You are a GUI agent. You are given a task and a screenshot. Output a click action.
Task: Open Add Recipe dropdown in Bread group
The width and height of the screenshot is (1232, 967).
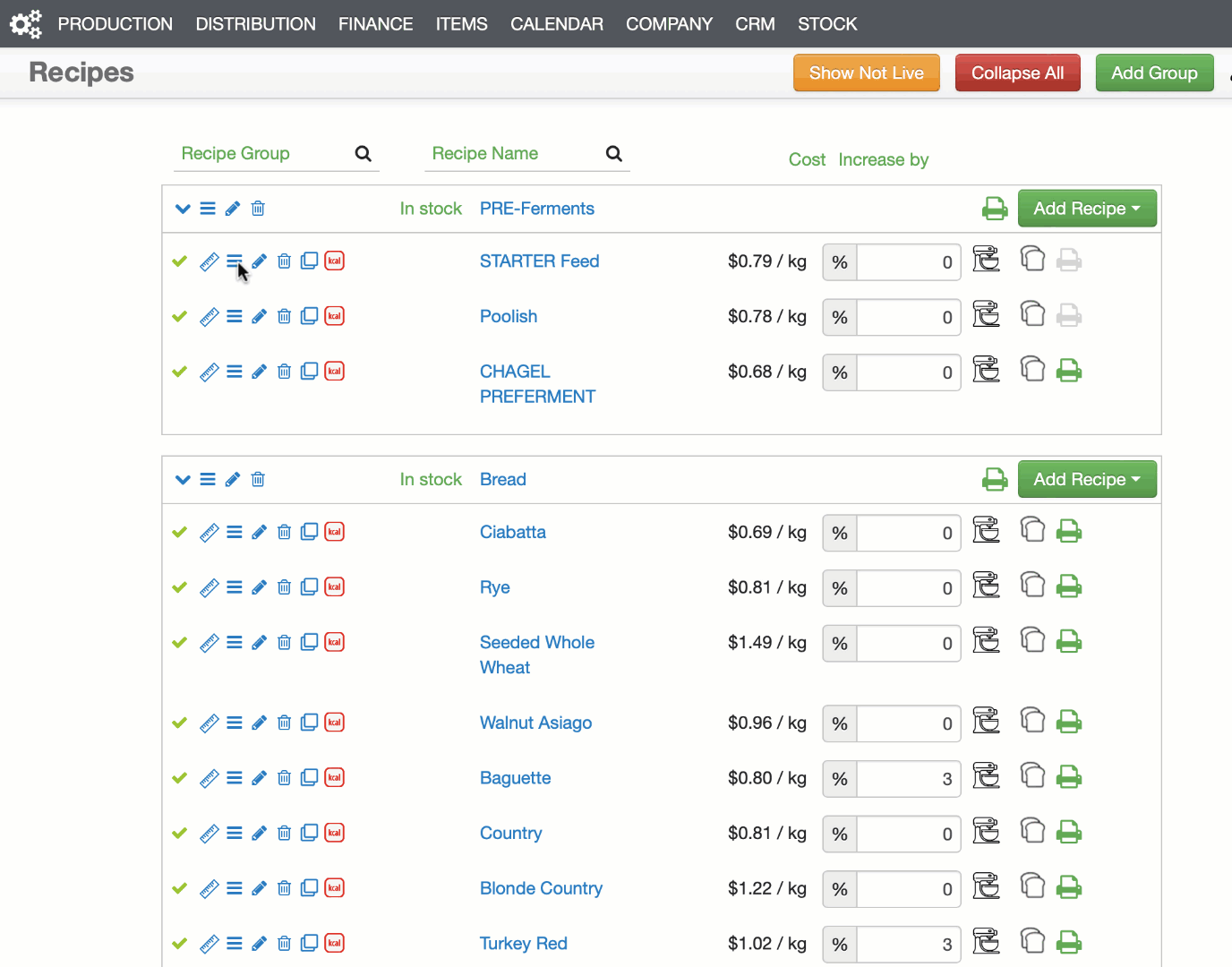click(1086, 479)
